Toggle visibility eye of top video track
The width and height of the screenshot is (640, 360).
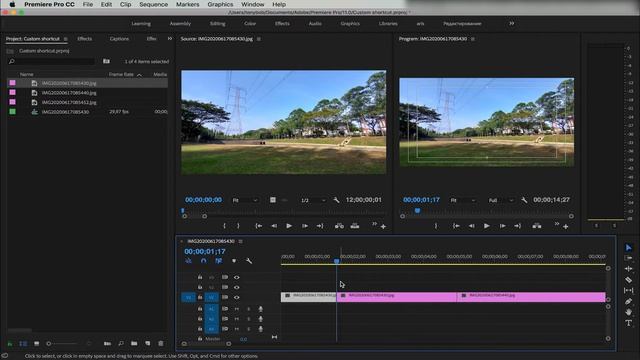(236, 277)
